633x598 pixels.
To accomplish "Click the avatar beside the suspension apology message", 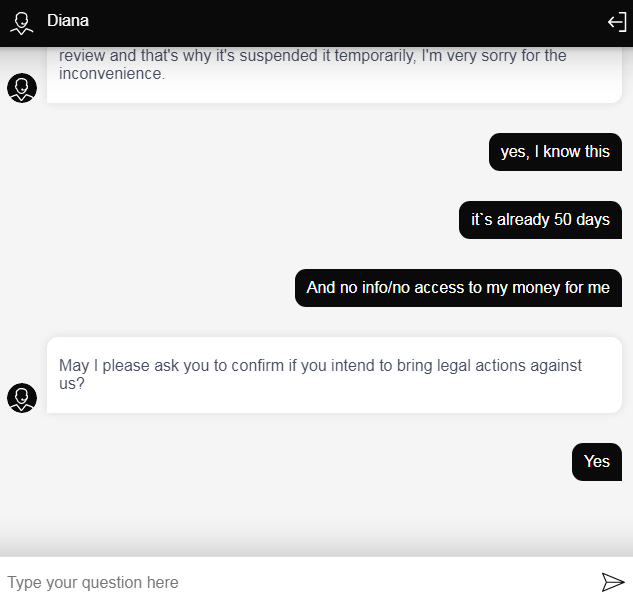I will 22,88.
